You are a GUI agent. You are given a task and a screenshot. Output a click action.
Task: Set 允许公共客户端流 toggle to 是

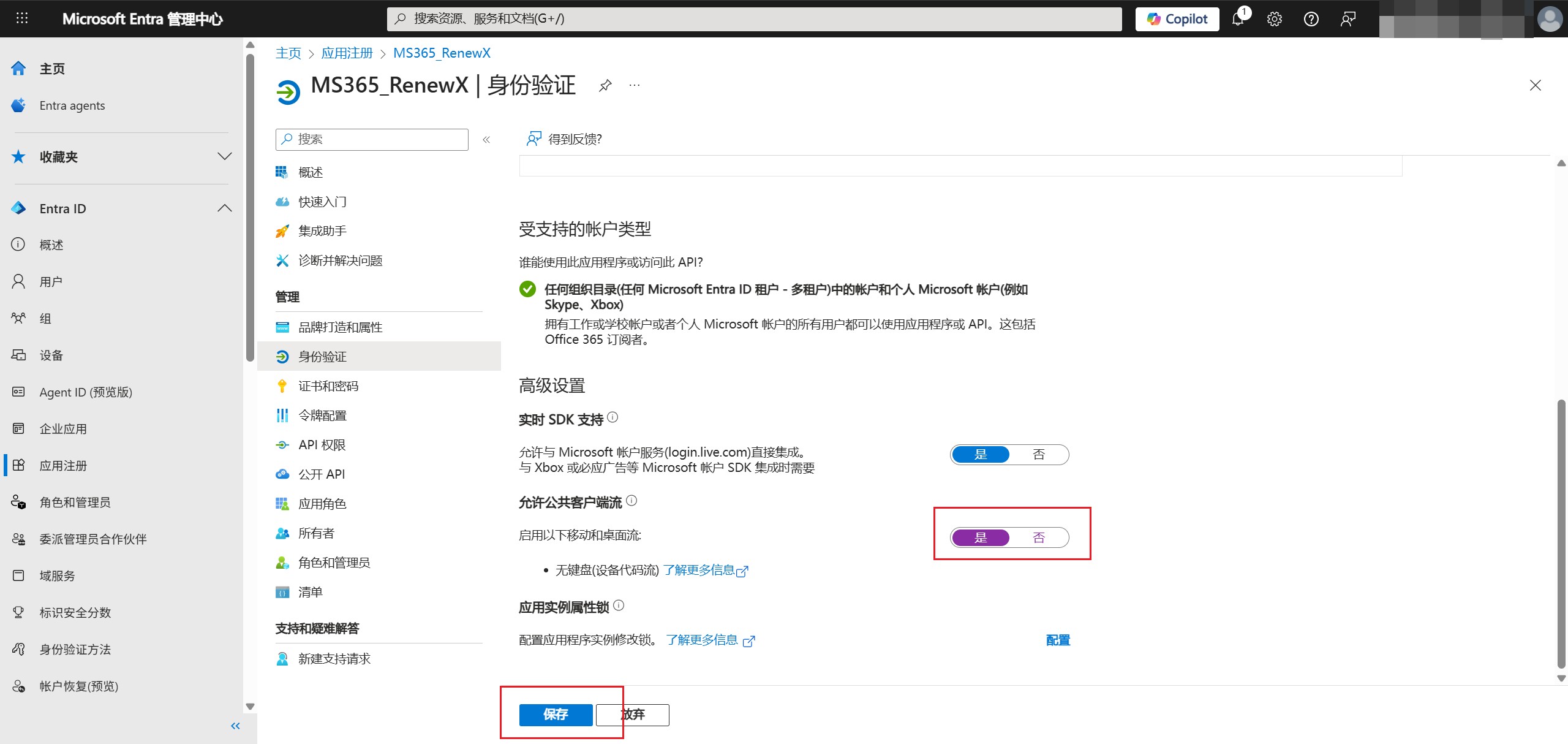coord(981,538)
